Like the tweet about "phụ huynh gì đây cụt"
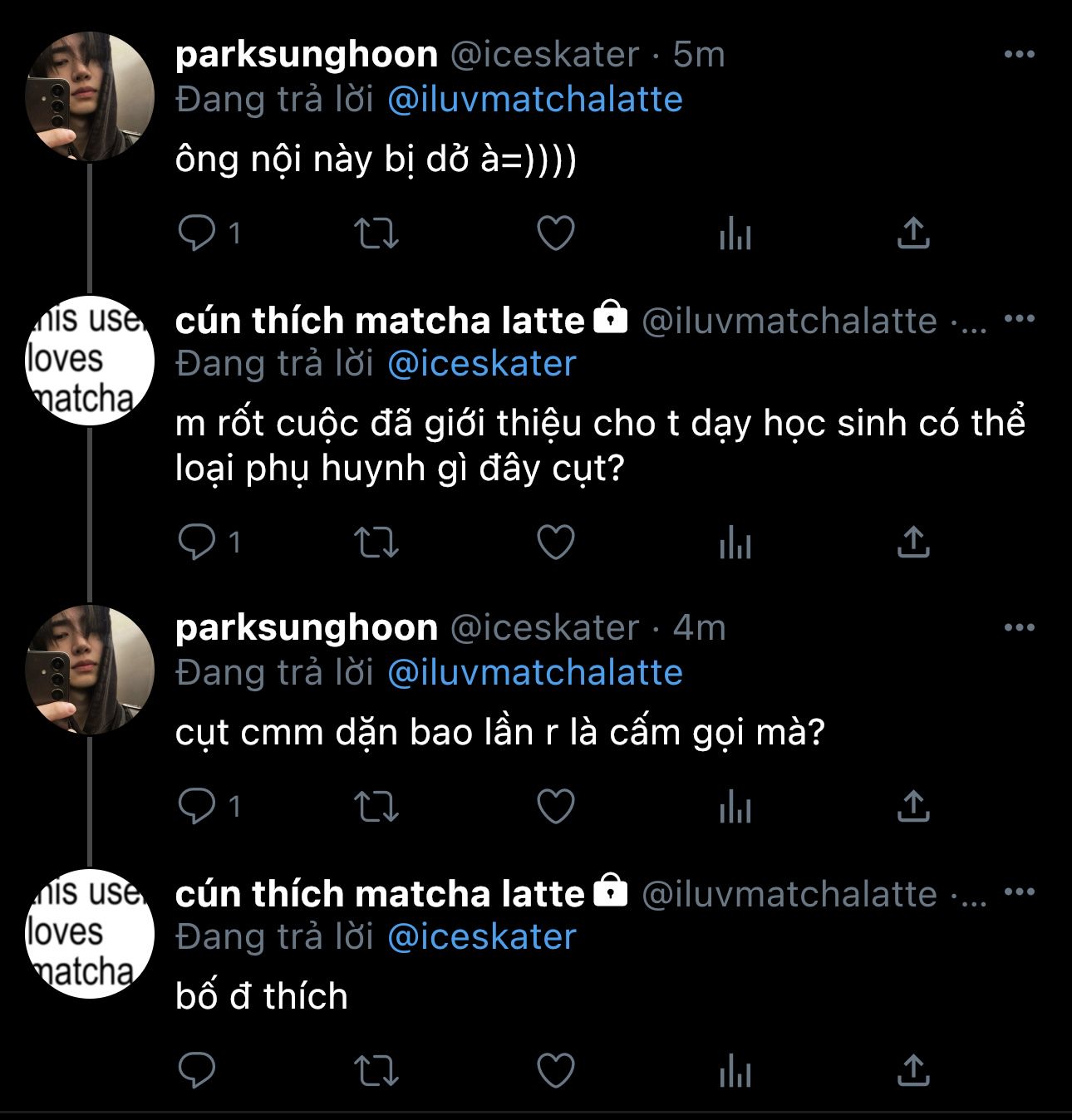 556,543
